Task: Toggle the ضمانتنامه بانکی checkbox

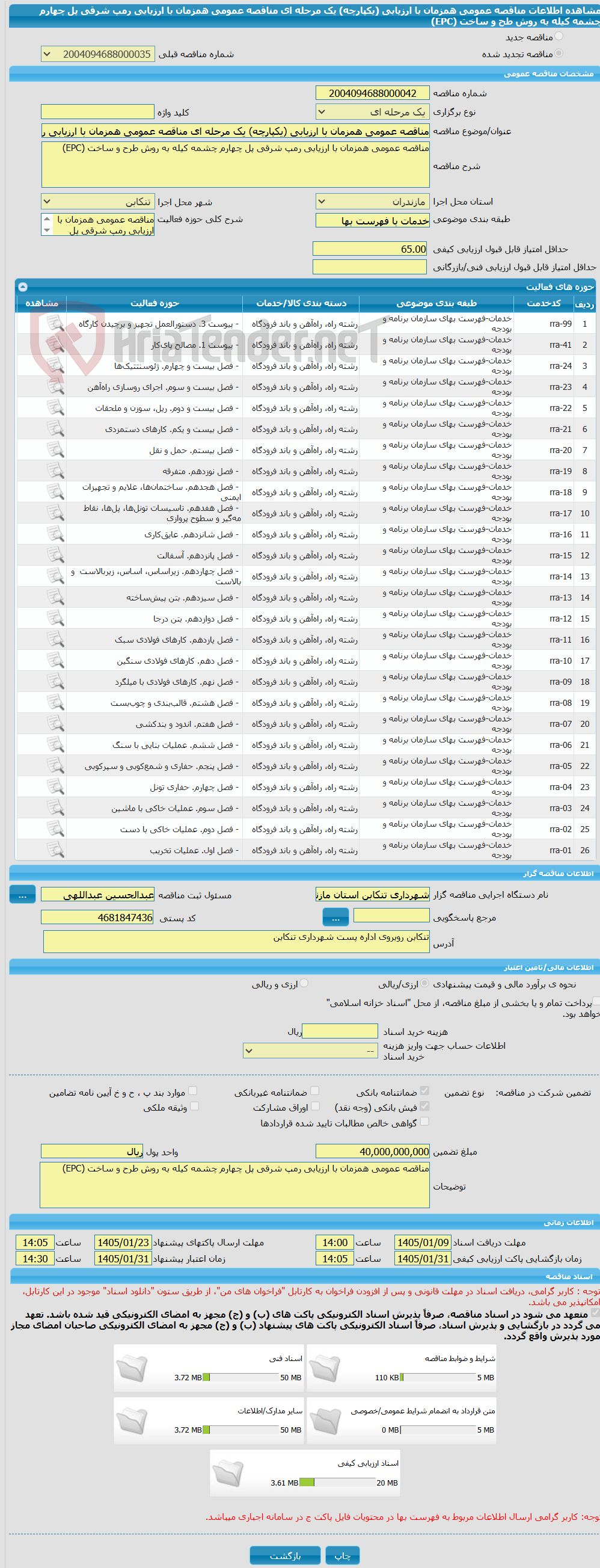Action: point(424,1091)
